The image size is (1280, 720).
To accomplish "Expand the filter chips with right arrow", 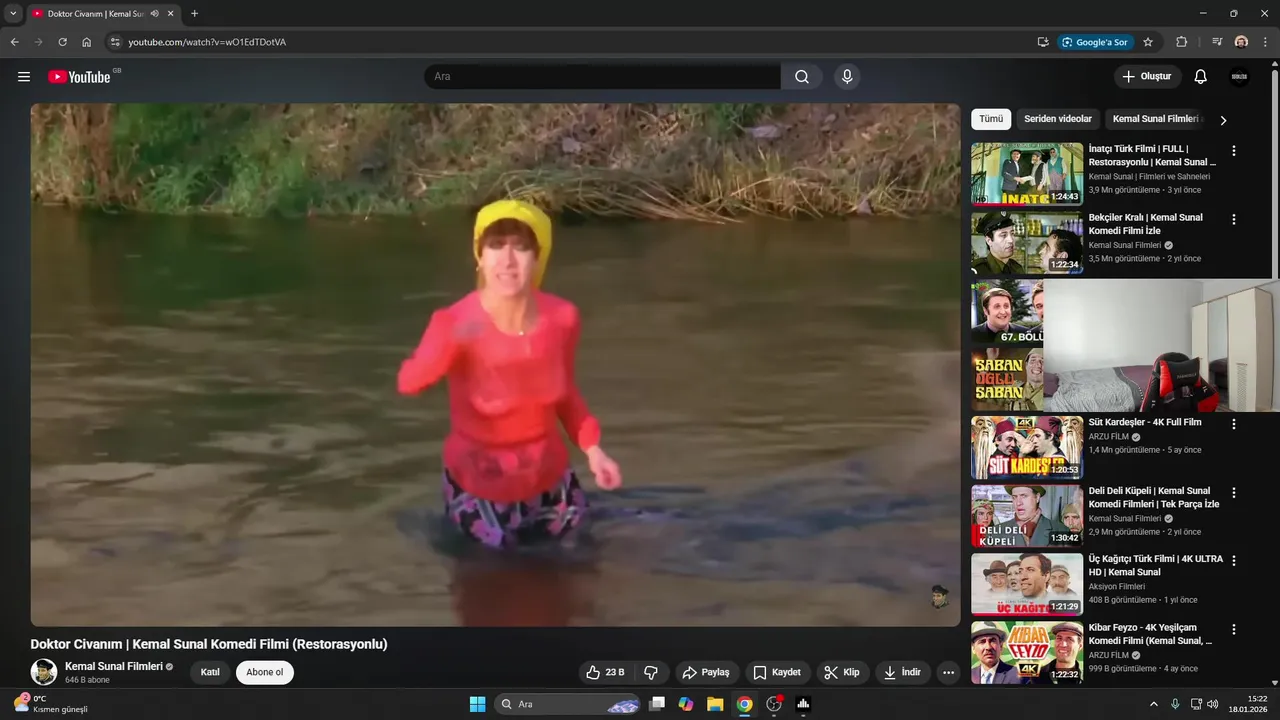I will (1222, 120).
